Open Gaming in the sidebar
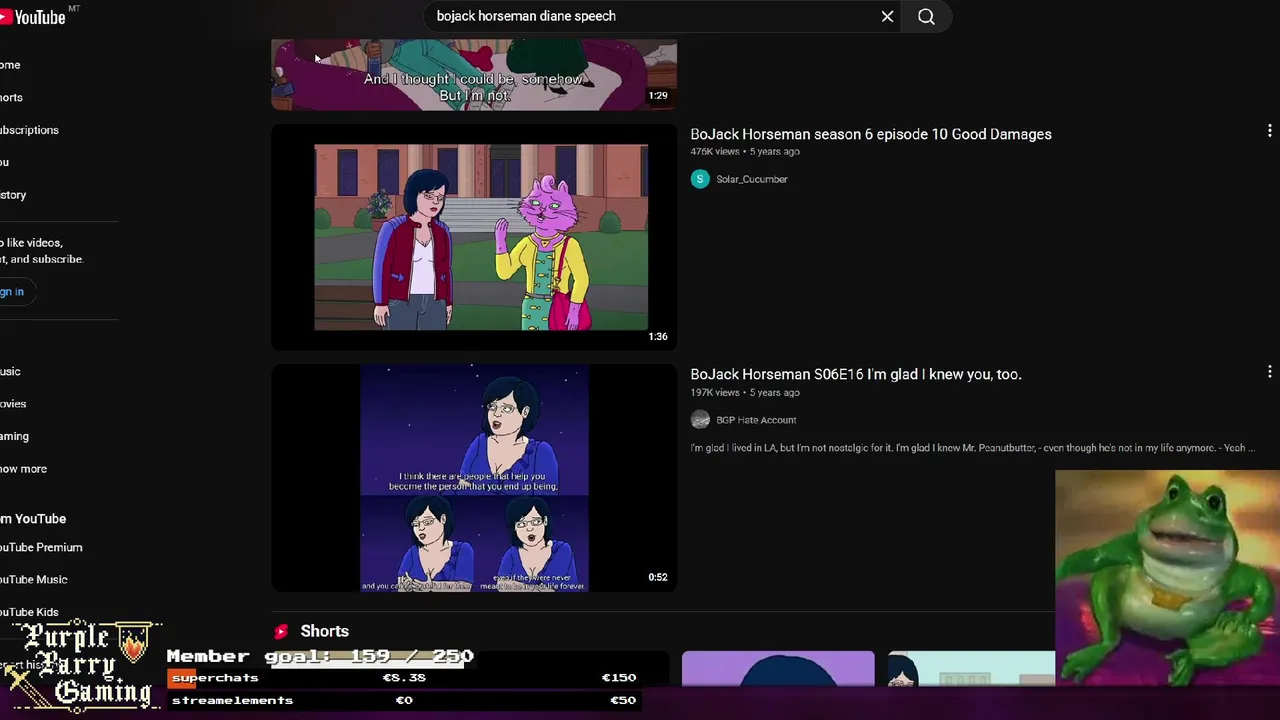This screenshot has height=720, width=1280. point(14,436)
